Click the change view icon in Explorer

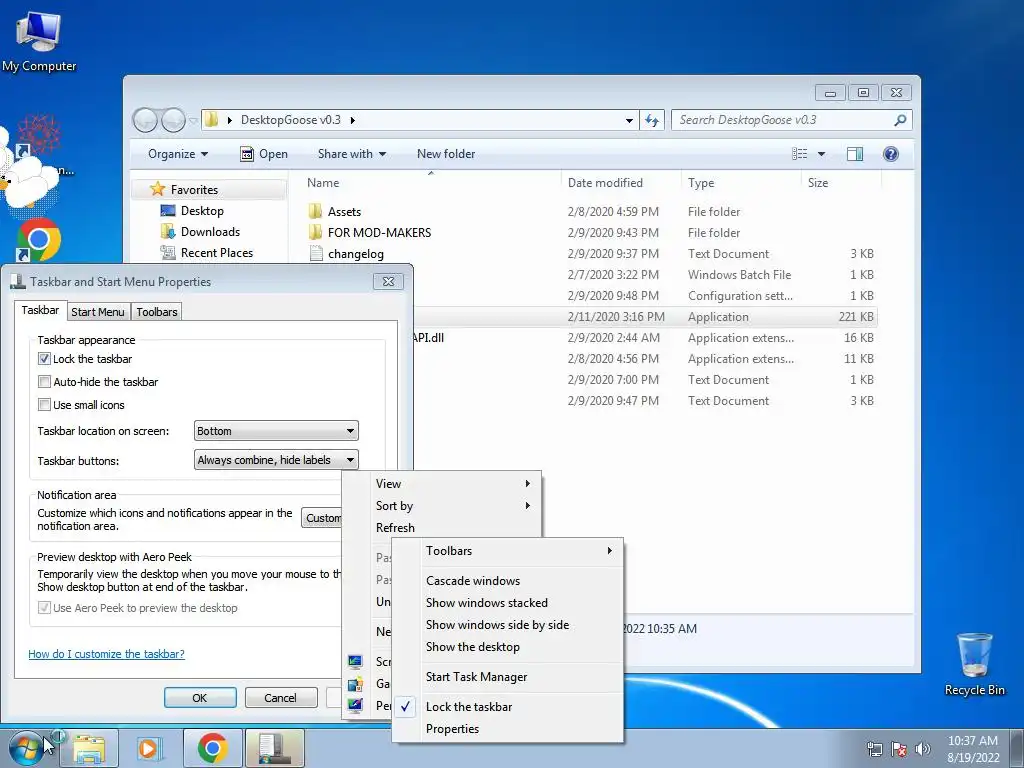pyautogui.click(x=799, y=154)
